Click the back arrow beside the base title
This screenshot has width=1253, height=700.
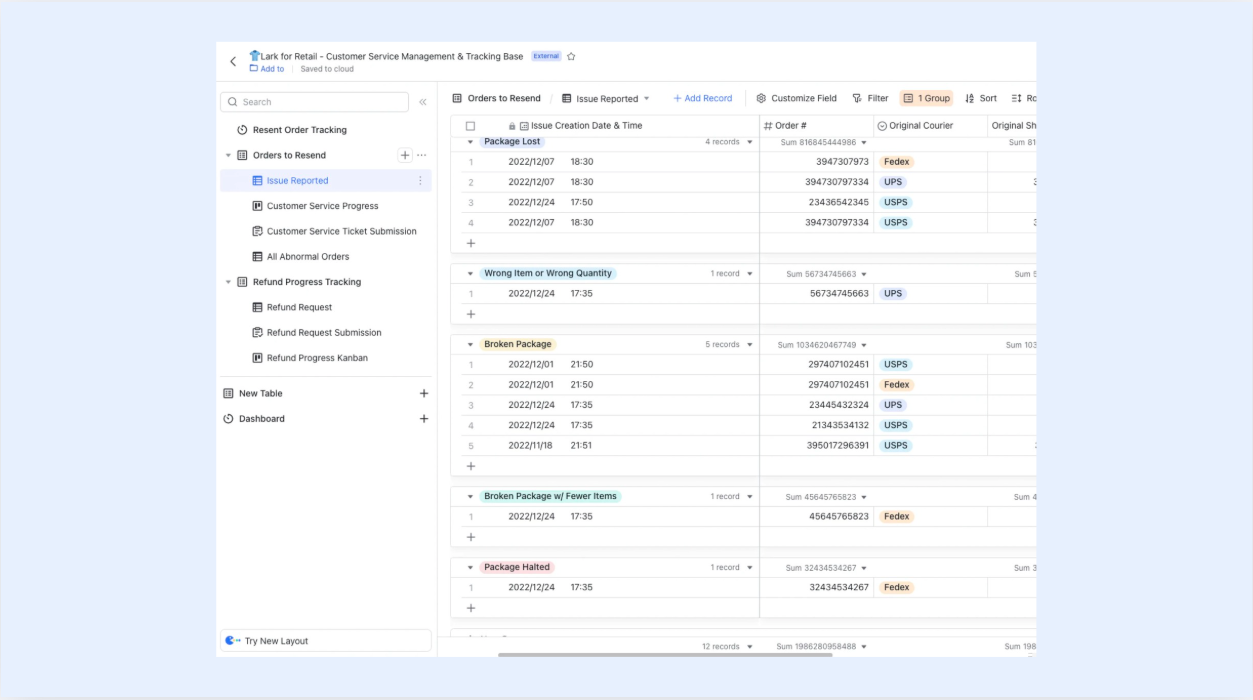point(233,62)
